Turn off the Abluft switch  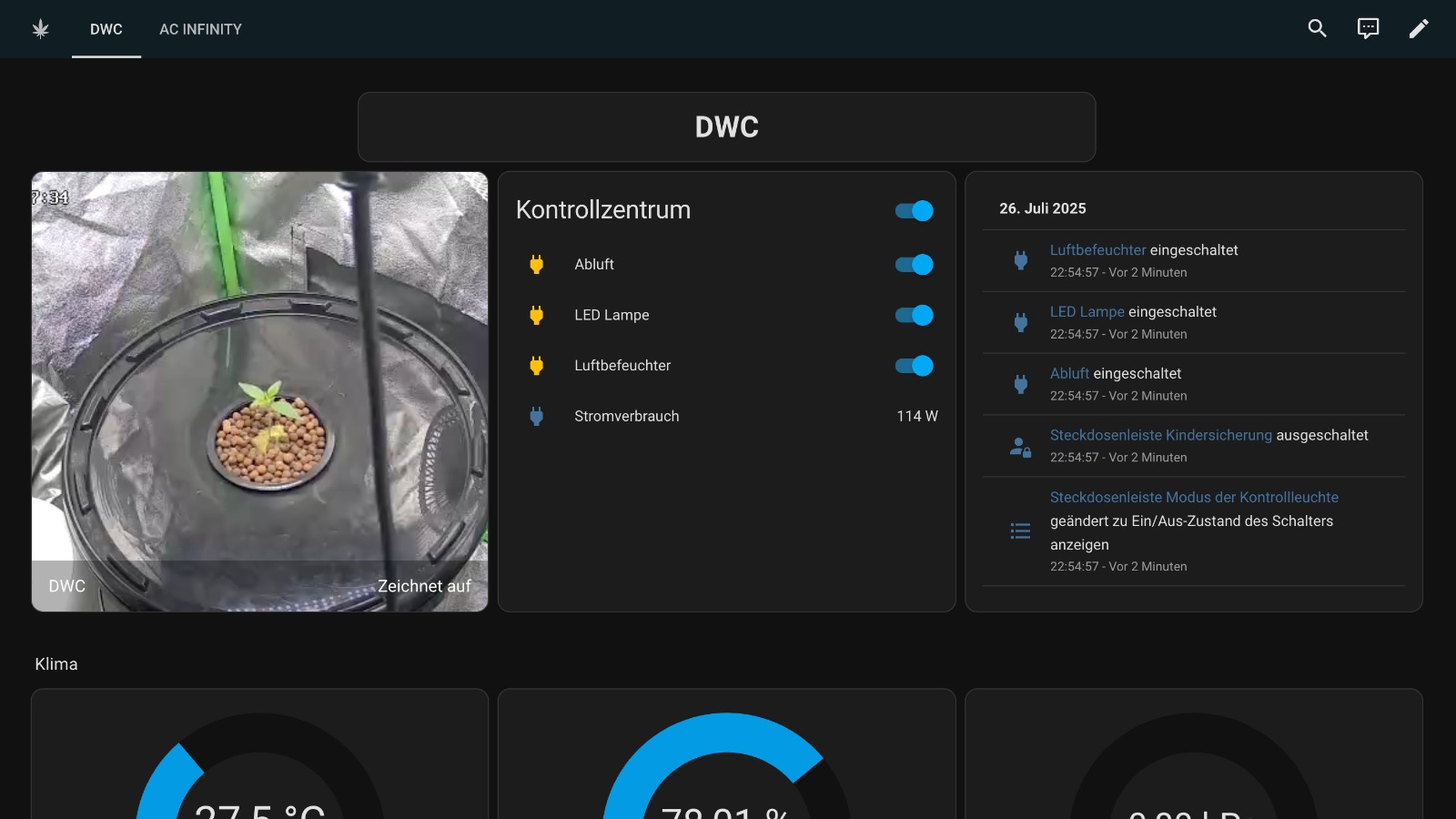coord(914,265)
